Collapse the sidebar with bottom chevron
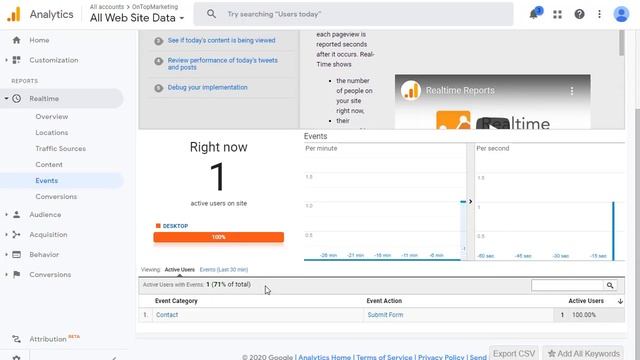The width and height of the screenshot is (640, 360). click(114, 358)
